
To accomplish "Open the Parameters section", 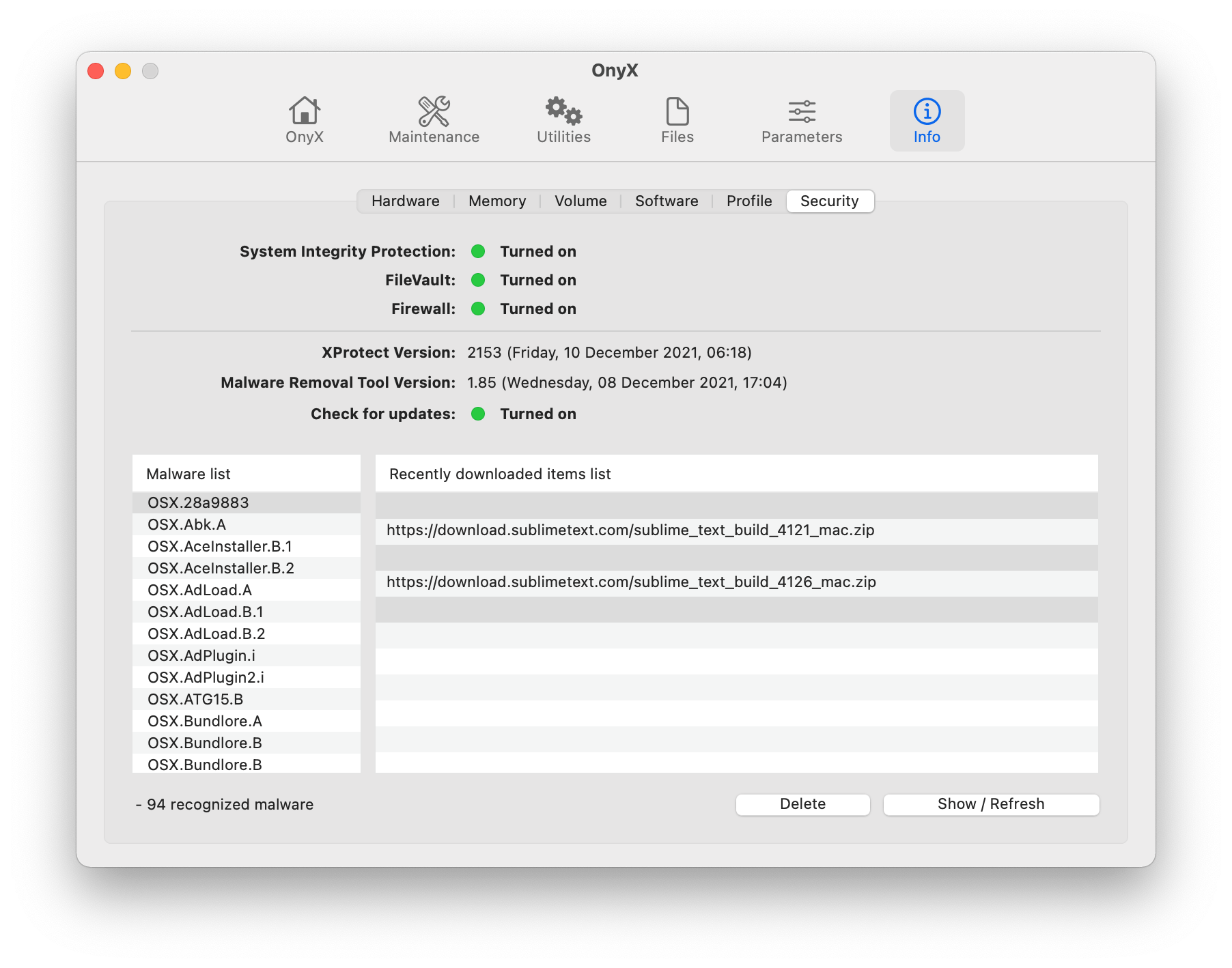I will click(x=800, y=120).
